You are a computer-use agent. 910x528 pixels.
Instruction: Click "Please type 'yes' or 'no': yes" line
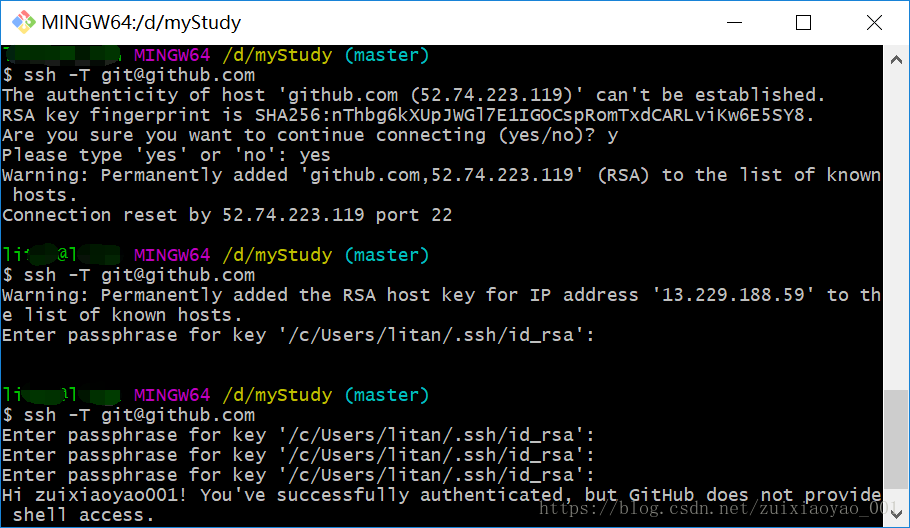click(x=166, y=155)
